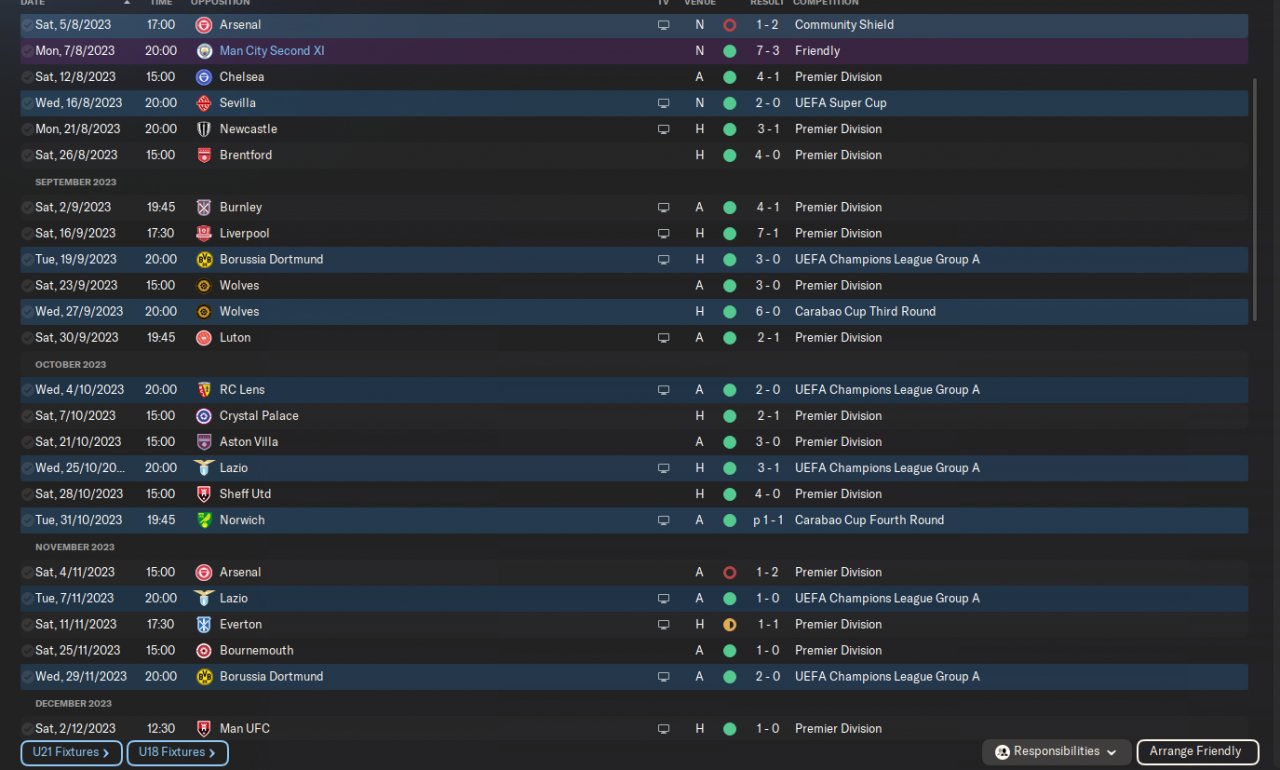Click the Norwich club badge
The image size is (1280, 770).
pyautogui.click(x=204, y=520)
